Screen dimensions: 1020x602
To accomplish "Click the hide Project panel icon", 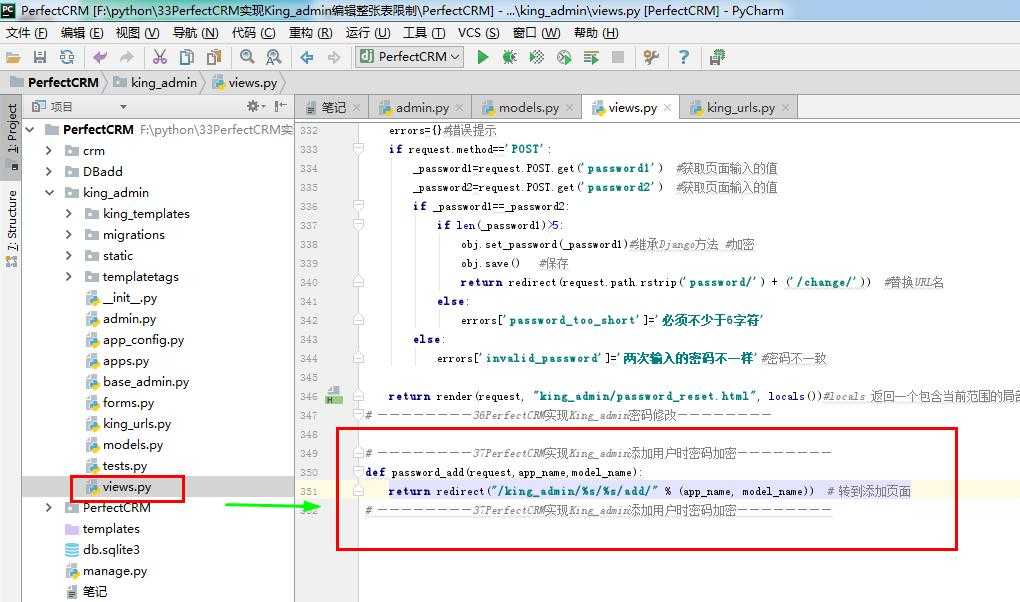I will click(x=280, y=106).
